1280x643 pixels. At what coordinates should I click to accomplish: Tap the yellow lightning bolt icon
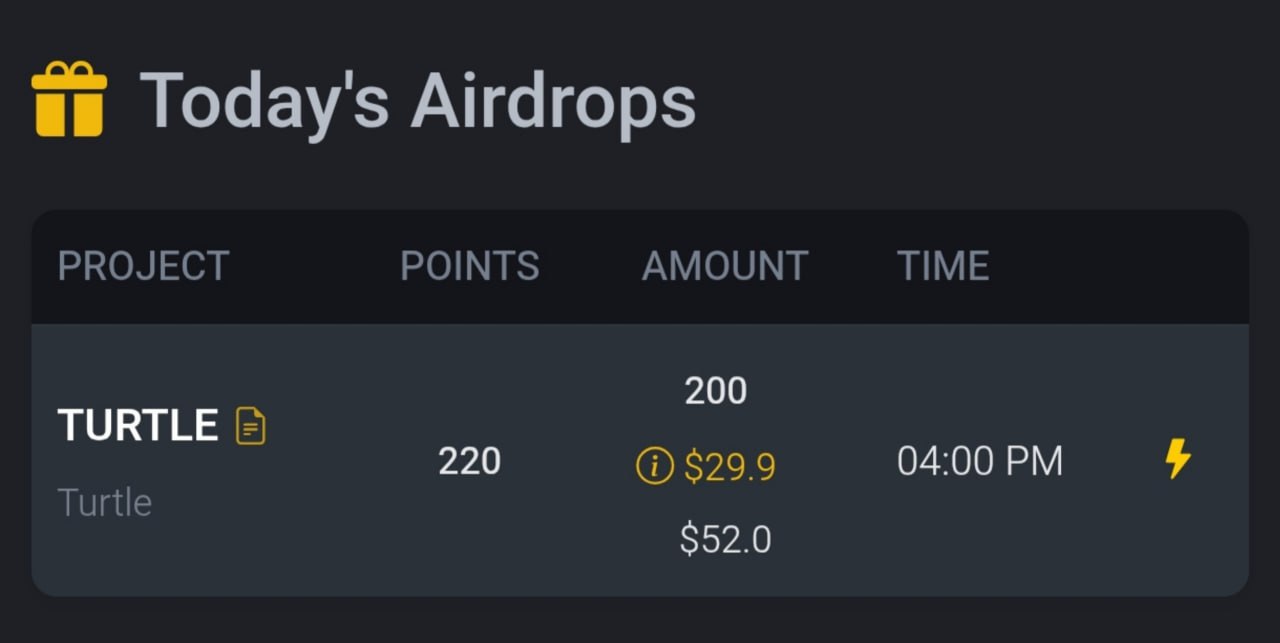point(1178,460)
